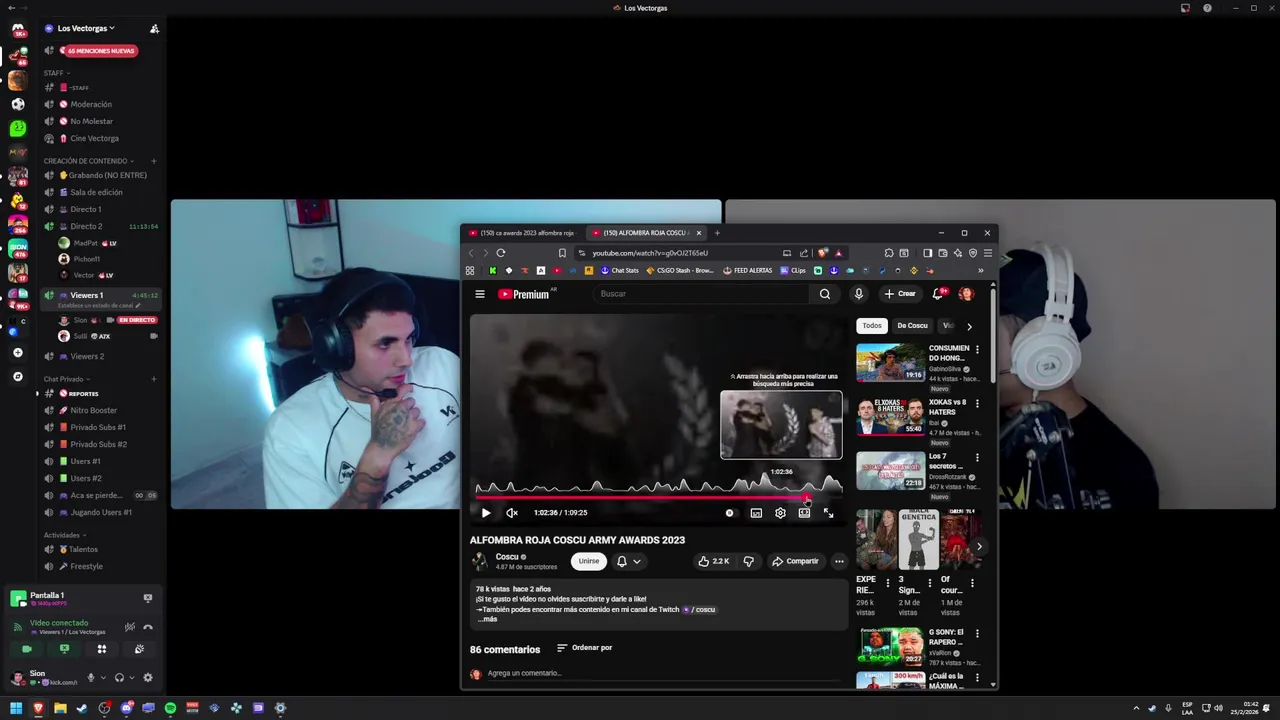The image size is (1280, 720).
Task: Click the YouTube search magnifier button
Action: (x=825, y=294)
